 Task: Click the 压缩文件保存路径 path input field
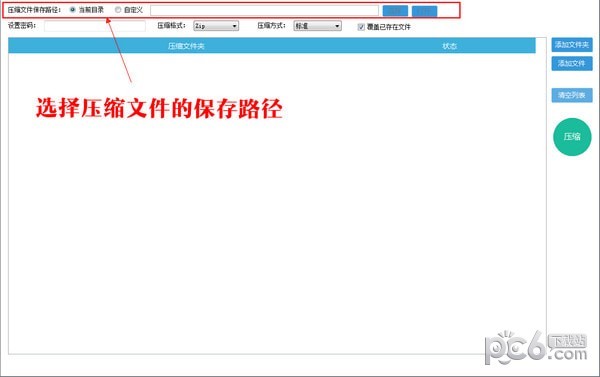[264, 10]
